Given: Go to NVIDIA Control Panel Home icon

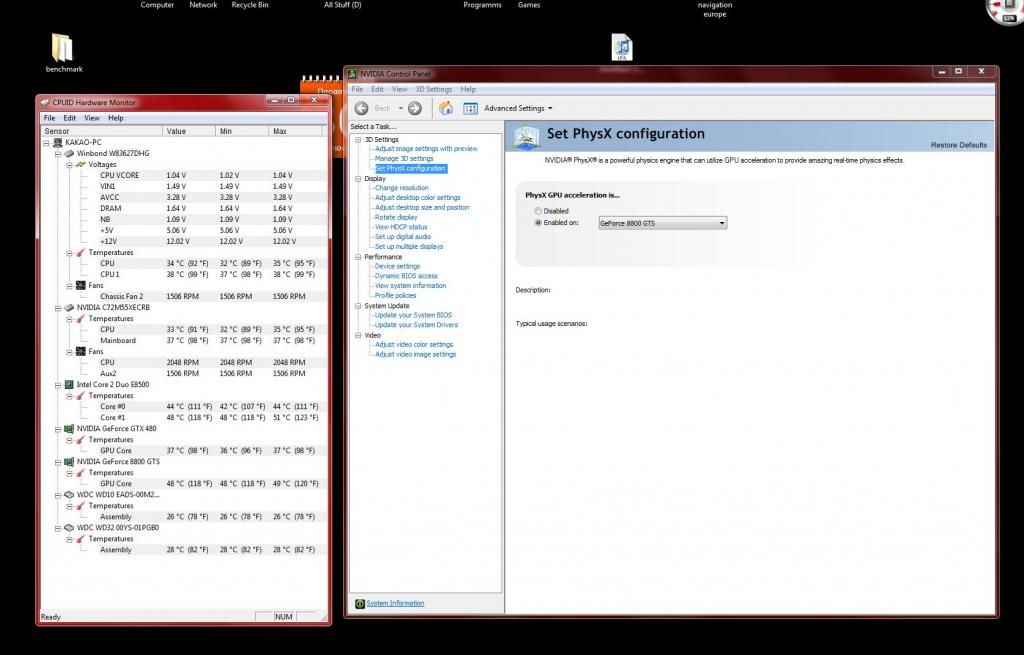Looking at the screenshot, I should [446, 108].
